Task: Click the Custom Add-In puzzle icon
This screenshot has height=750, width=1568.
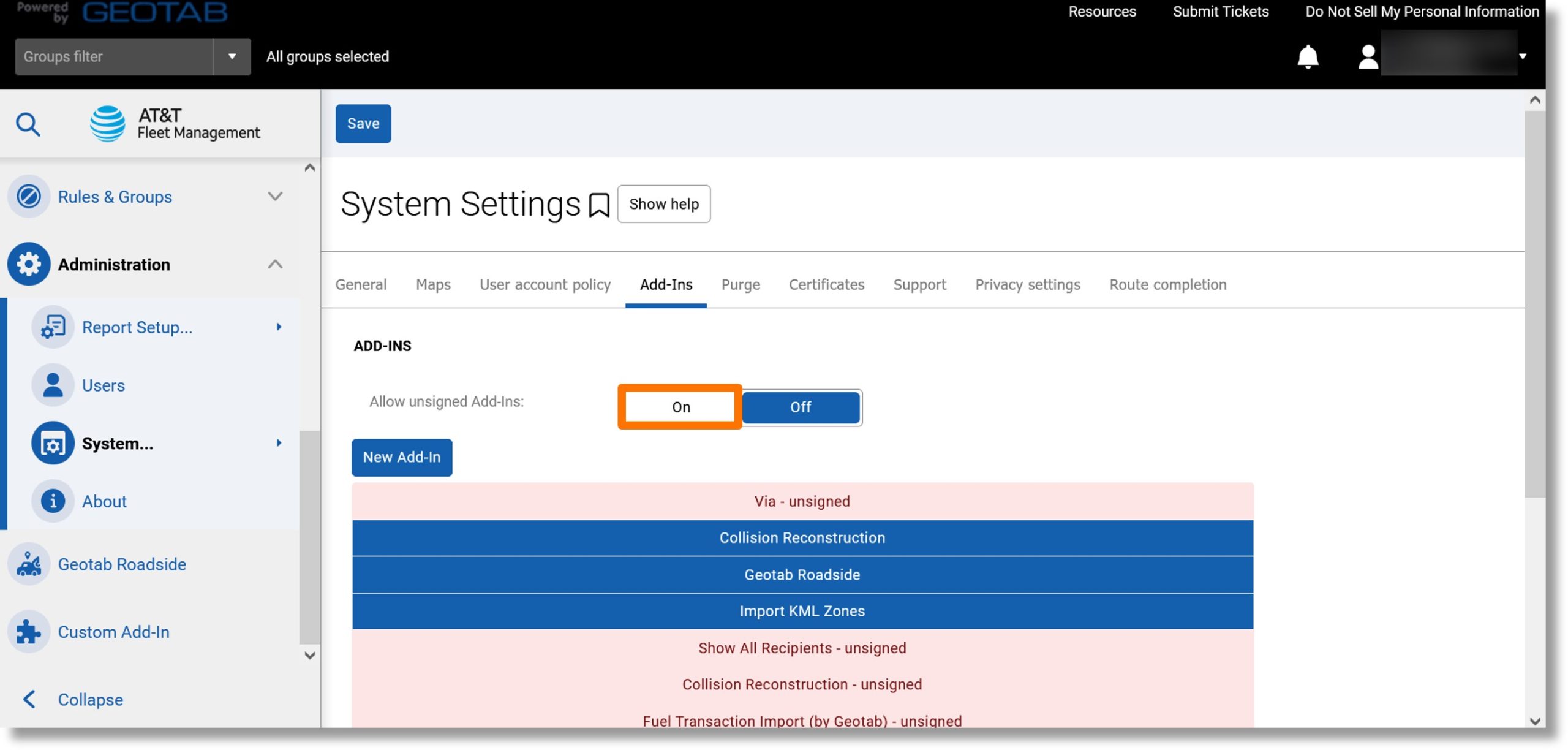Action: pyautogui.click(x=29, y=632)
